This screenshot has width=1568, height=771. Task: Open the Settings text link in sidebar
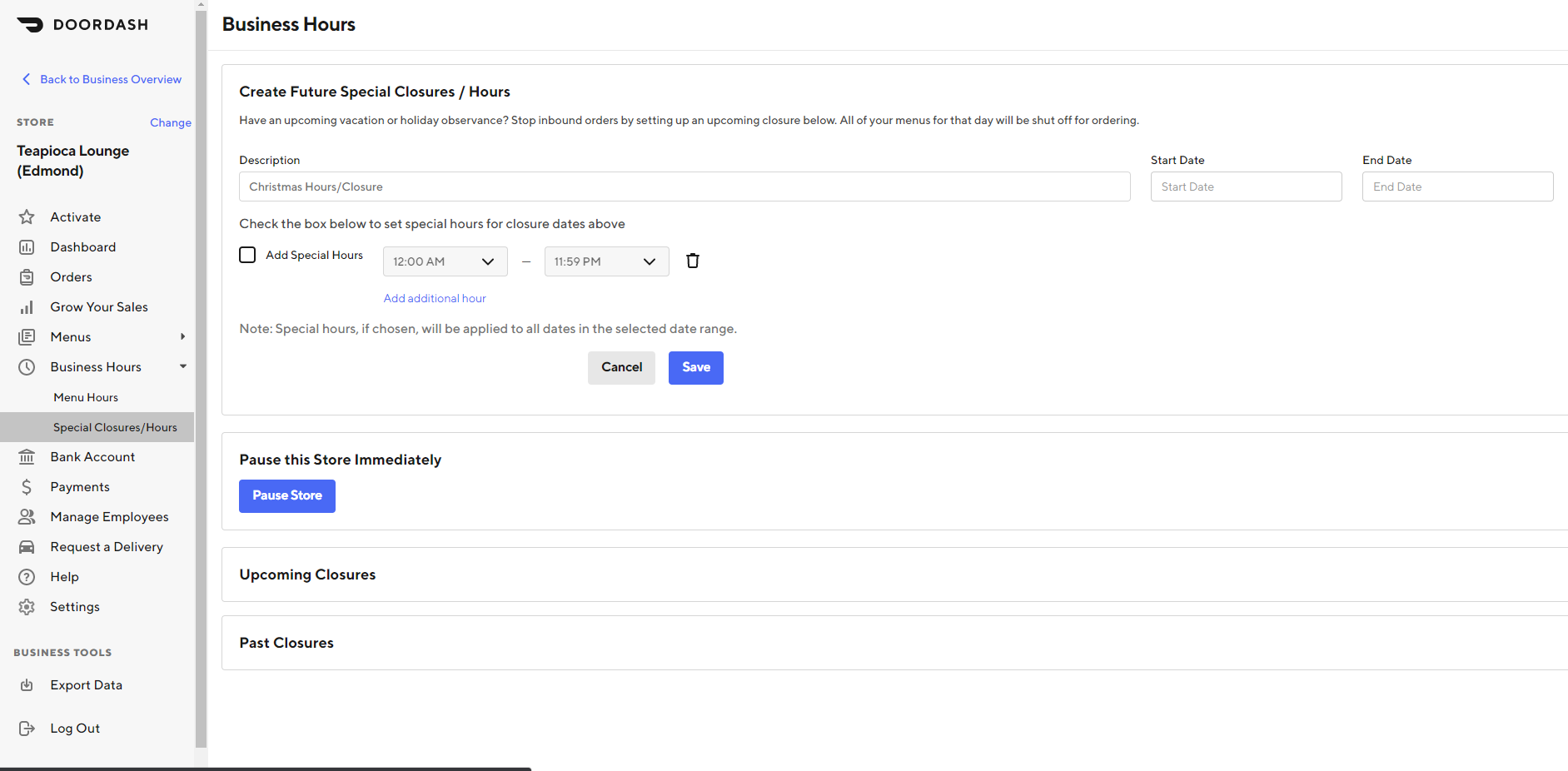pyautogui.click(x=75, y=607)
